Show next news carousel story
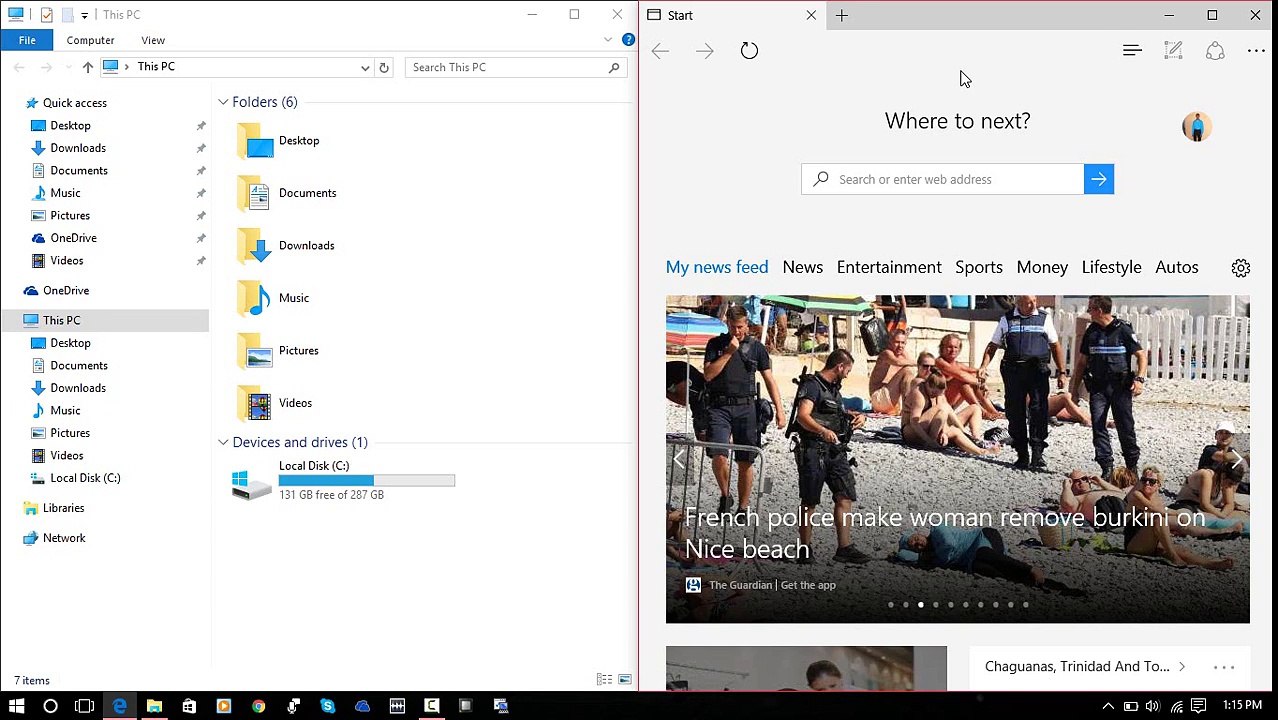Screen dimensions: 1278x720 [x=1236, y=459]
